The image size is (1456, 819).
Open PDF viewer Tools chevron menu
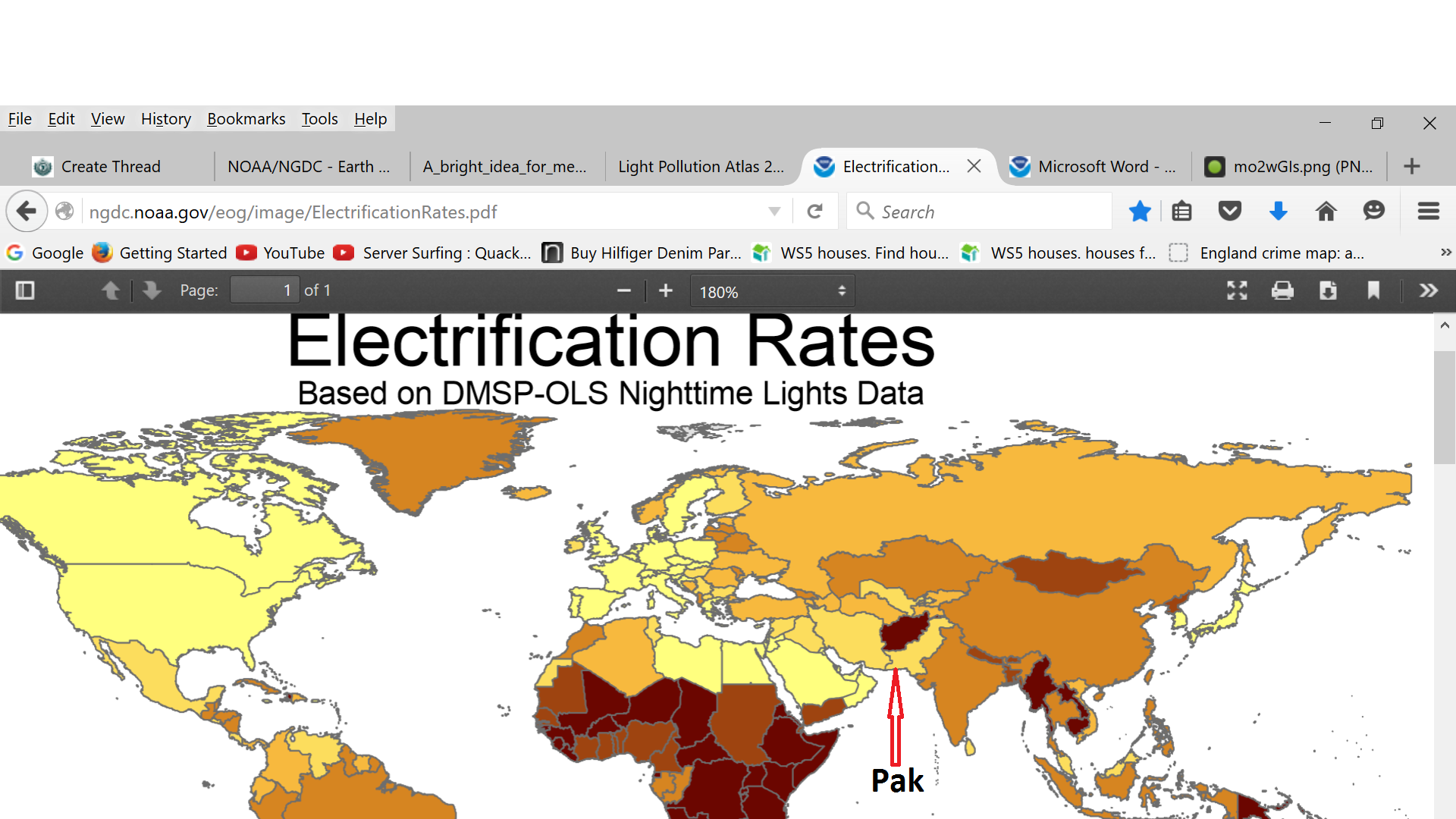pyautogui.click(x=1429, y=290)
